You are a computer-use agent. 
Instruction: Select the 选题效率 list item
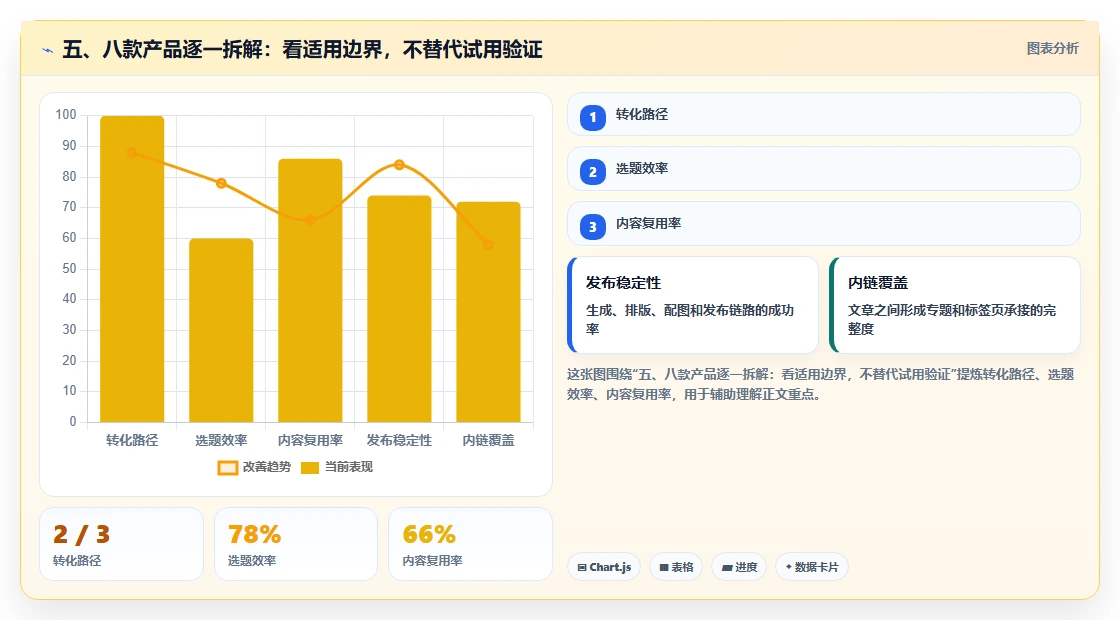coord(824,169)
